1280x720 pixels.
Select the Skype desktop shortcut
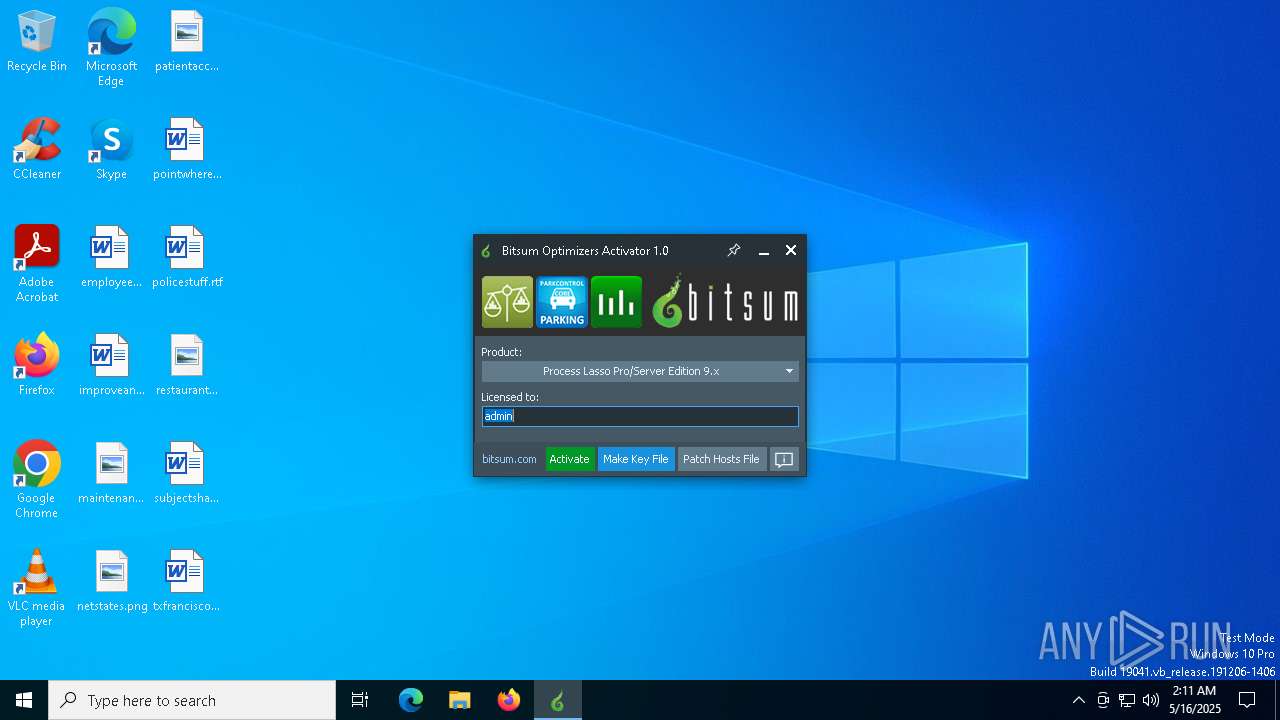pyautogui.click(x=111, y=150)
